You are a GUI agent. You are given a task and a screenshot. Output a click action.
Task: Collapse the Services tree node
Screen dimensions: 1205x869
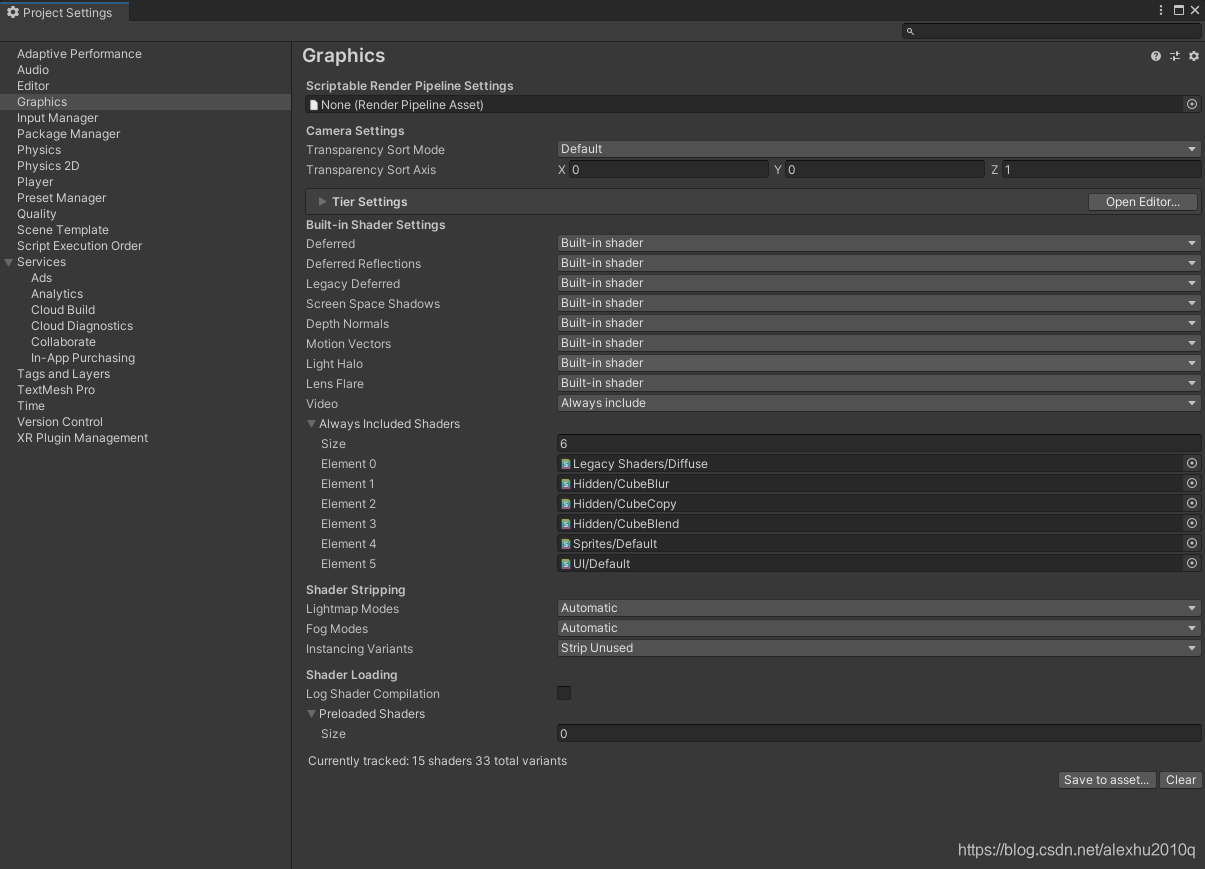pos(9,262)
